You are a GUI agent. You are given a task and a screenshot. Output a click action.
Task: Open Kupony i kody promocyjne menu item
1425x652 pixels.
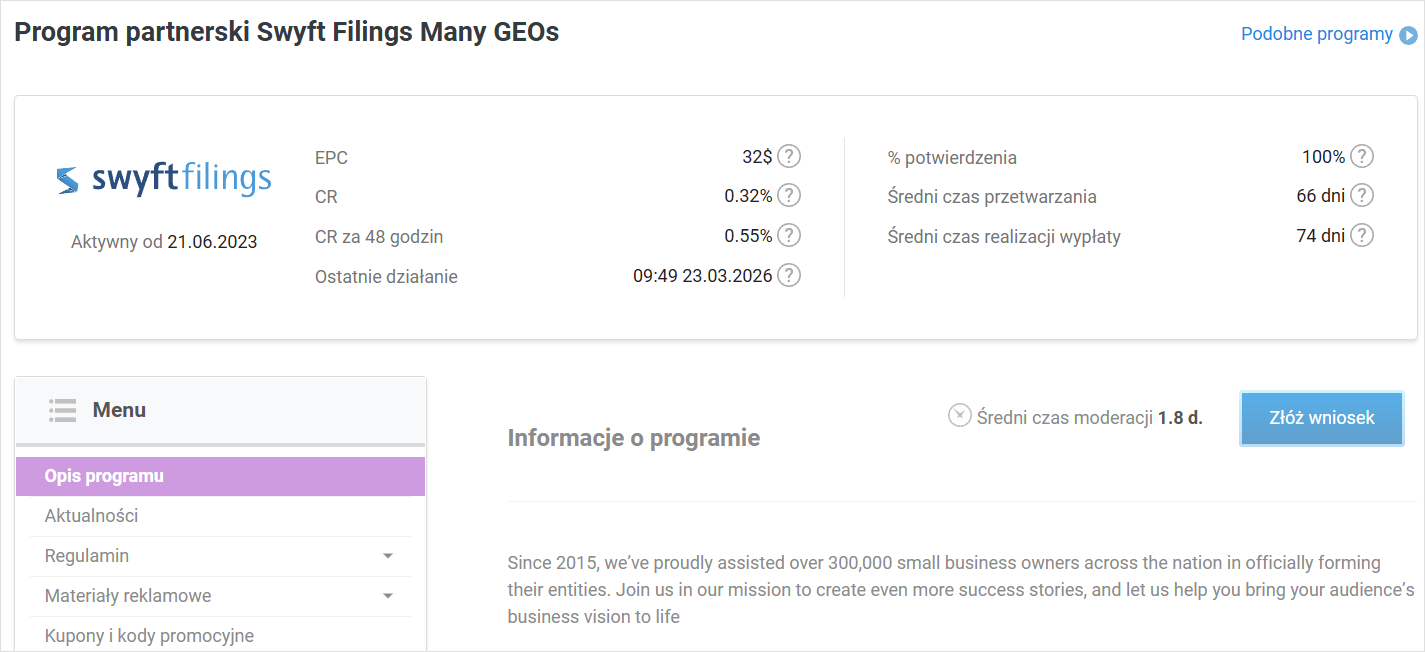point(149,636)
